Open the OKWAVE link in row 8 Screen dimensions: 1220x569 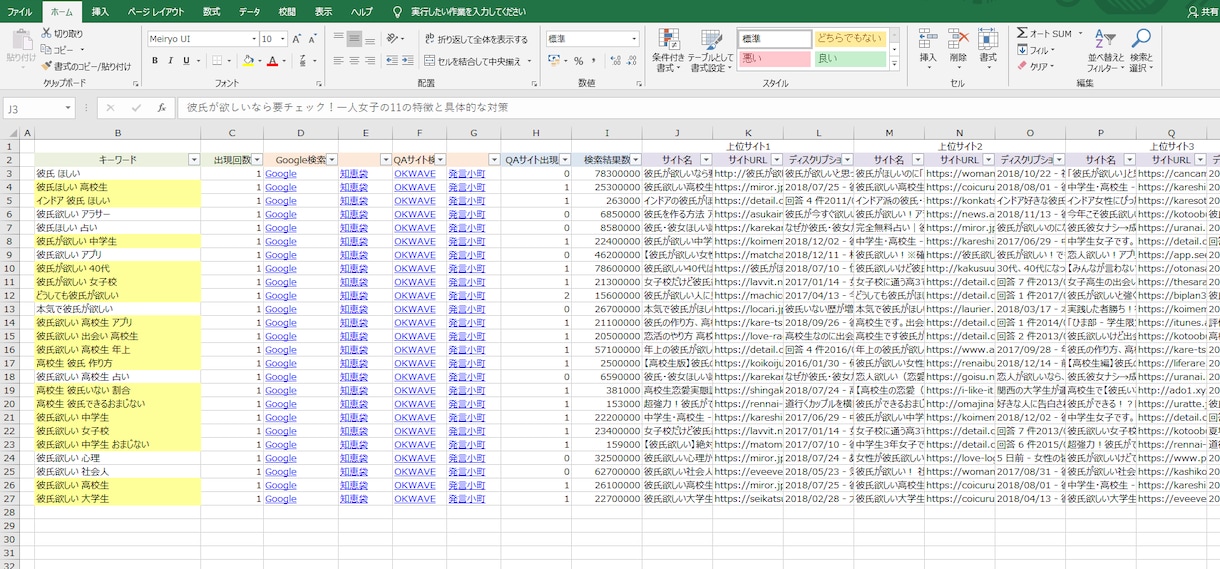click(x=415, y=241)
